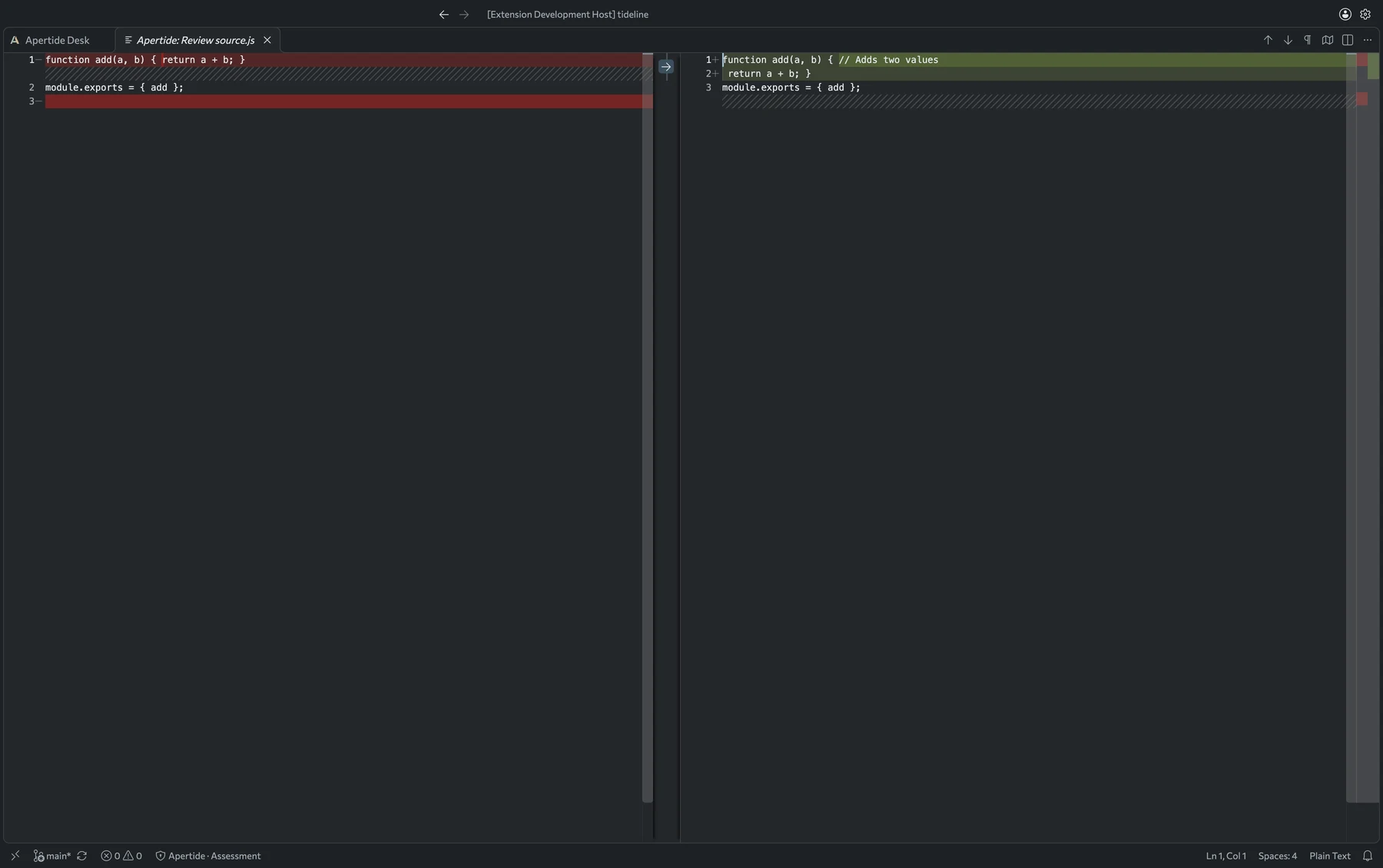Image resolution: width=1383 pixels, height=868 pixels.
Task: Change language mode Plain Text
Action: point(1330,856)
